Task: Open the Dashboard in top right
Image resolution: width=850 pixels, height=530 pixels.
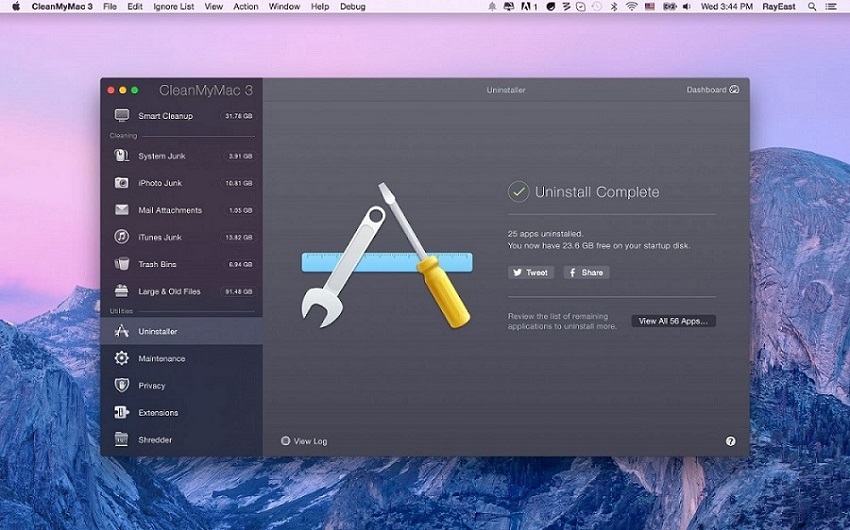Action: point(712,90)
